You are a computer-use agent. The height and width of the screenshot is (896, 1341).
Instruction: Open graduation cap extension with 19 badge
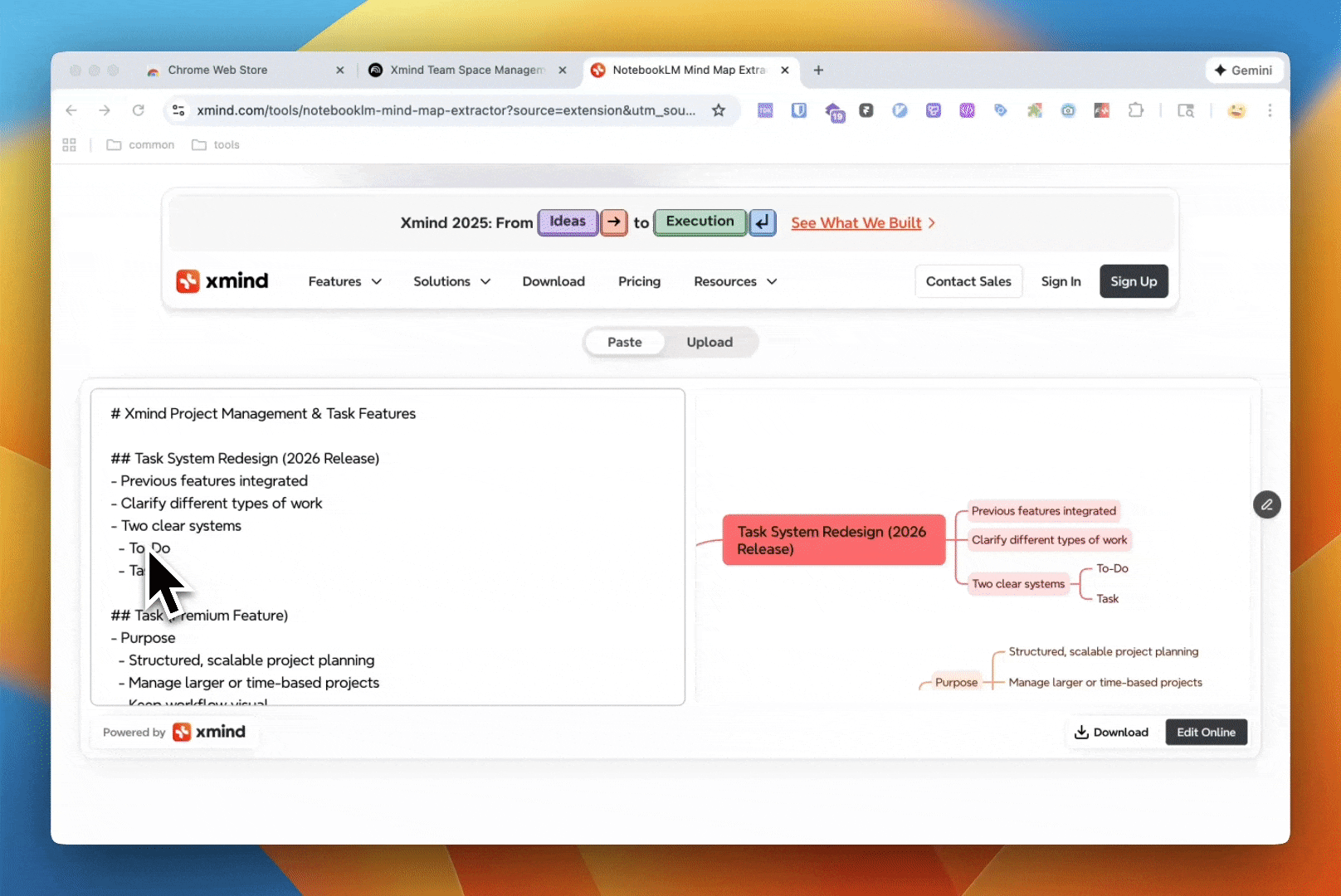point(834,111)
